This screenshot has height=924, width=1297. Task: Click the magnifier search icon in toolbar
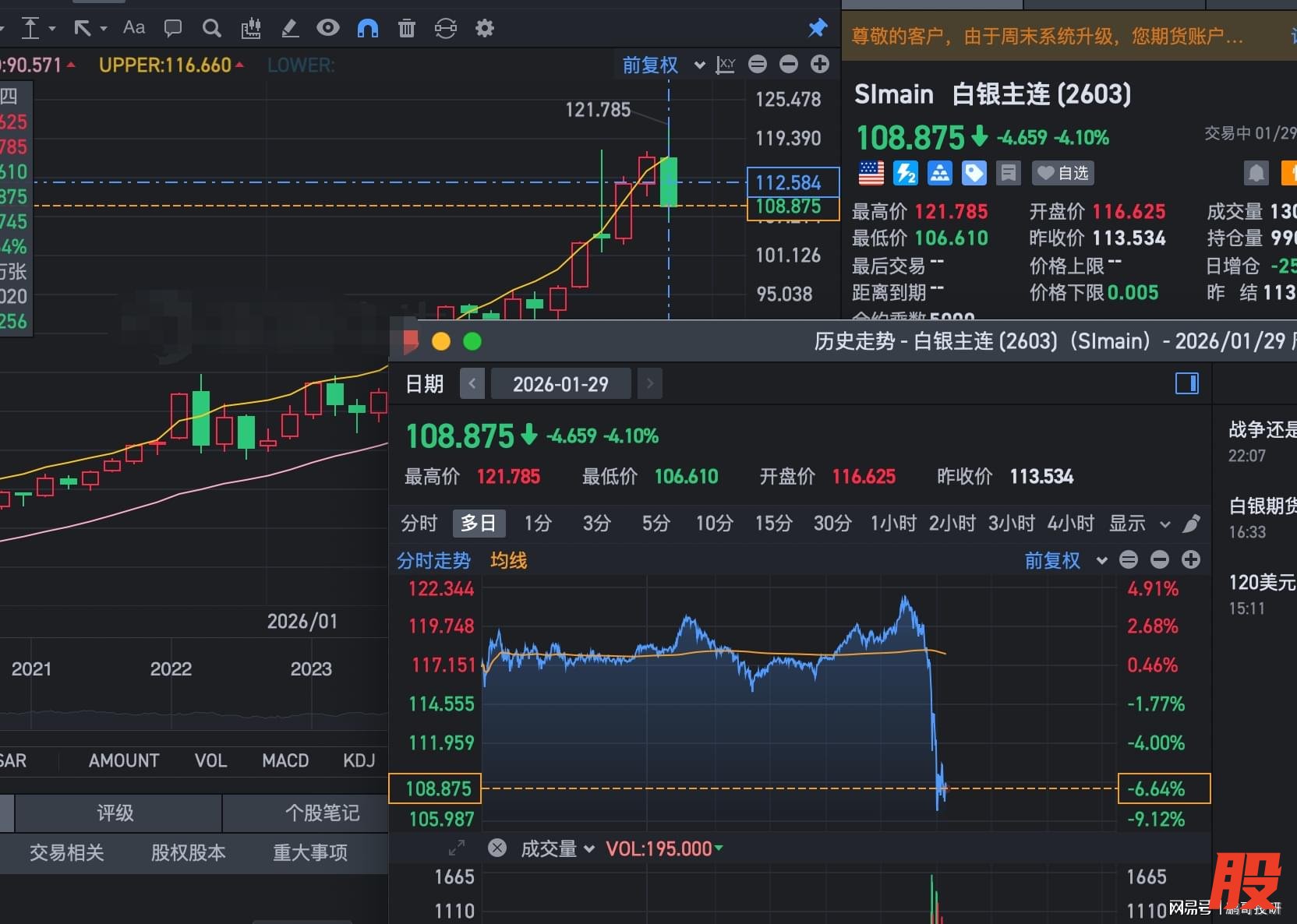(x=211, y=29)
